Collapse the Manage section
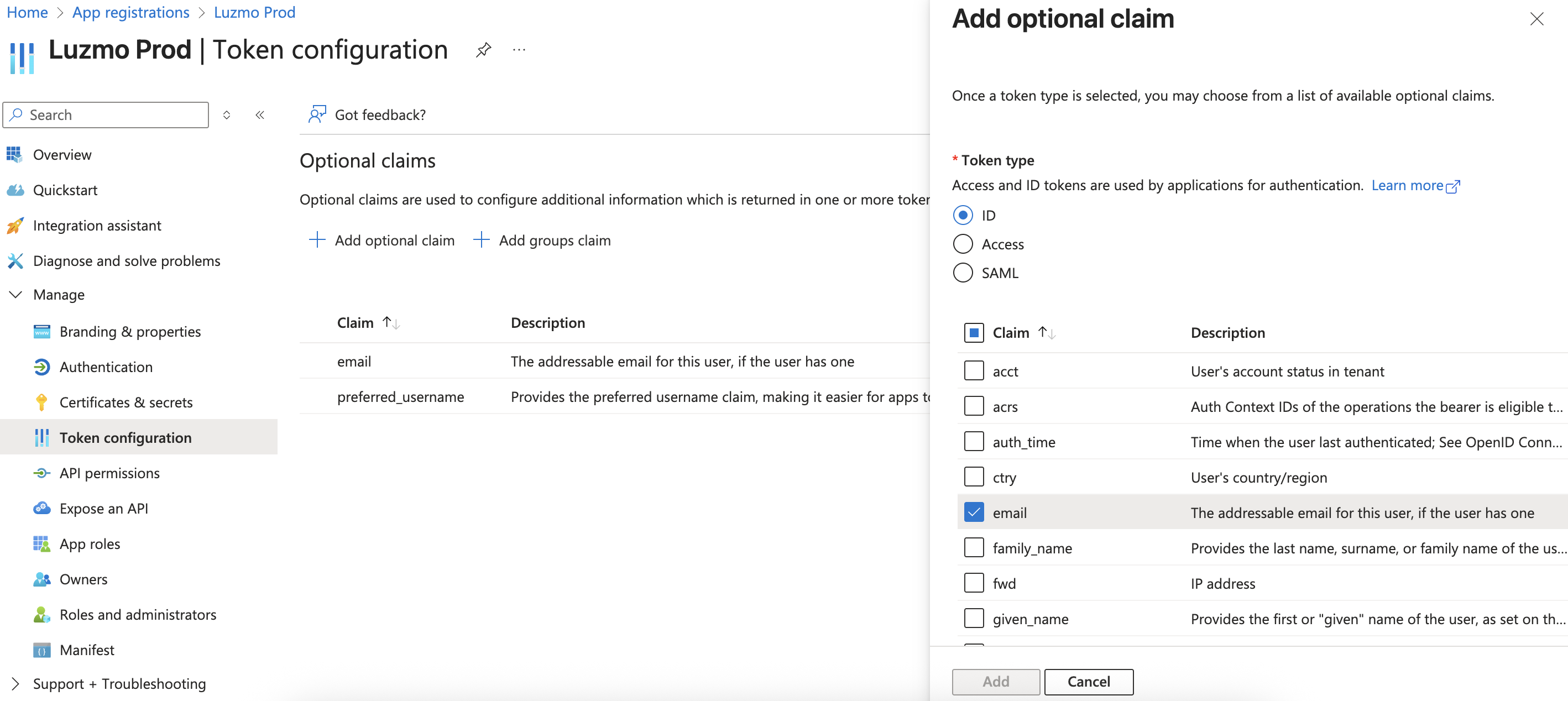This screenshot has height=701, width=1568. [16, 295]
